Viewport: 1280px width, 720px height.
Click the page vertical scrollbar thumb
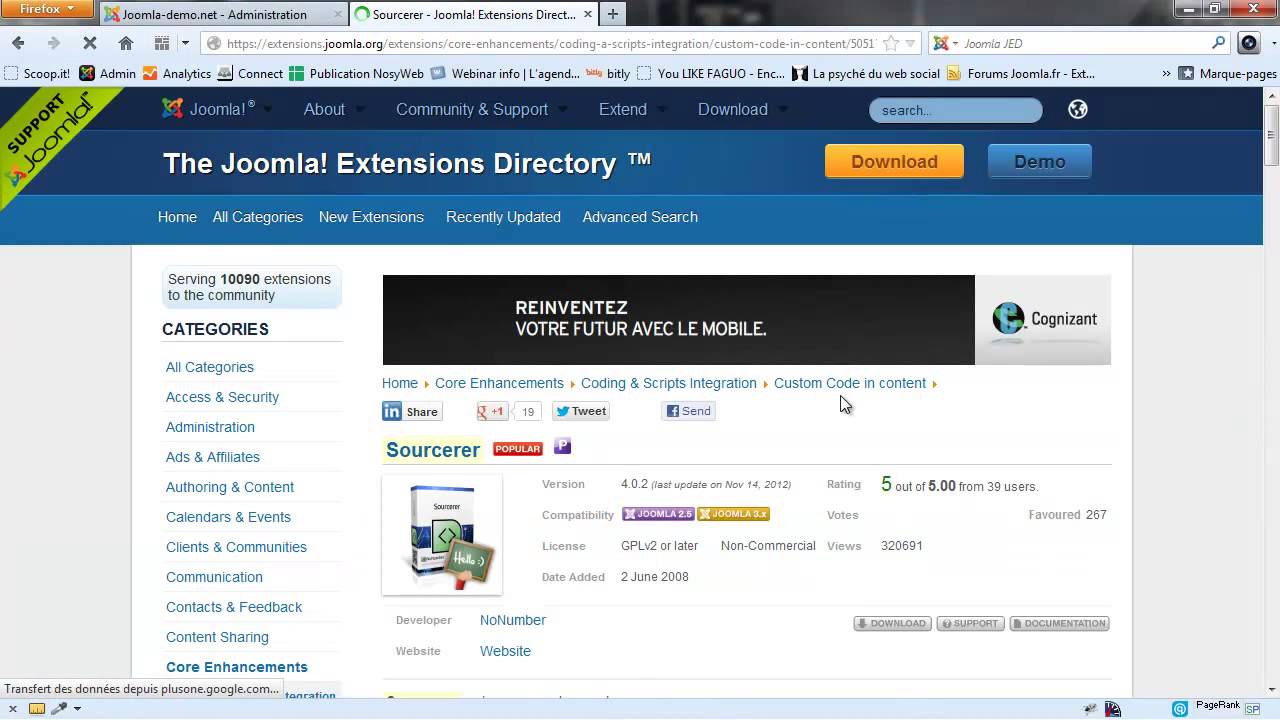pyautogui.click(x=1272, y=133)
